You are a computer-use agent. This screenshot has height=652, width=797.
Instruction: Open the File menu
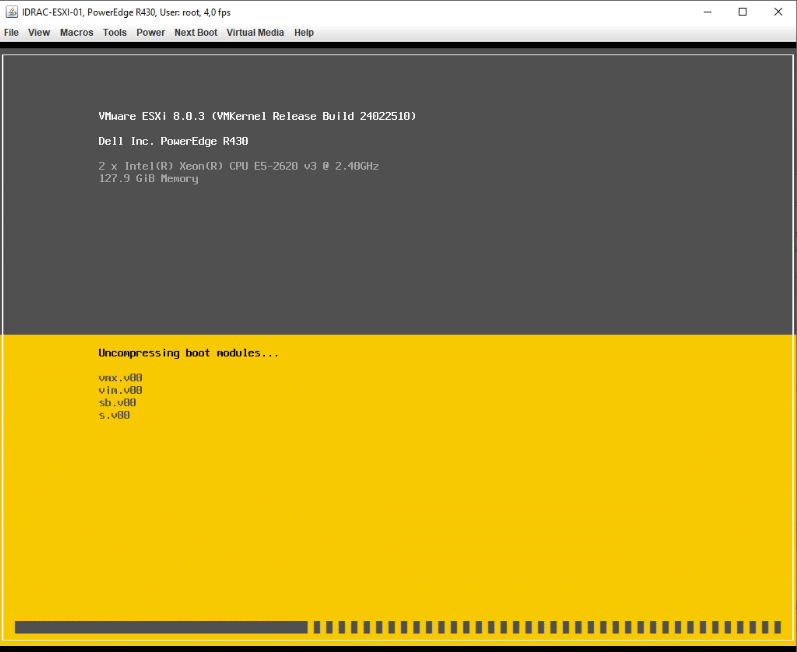tap(11, 33)
